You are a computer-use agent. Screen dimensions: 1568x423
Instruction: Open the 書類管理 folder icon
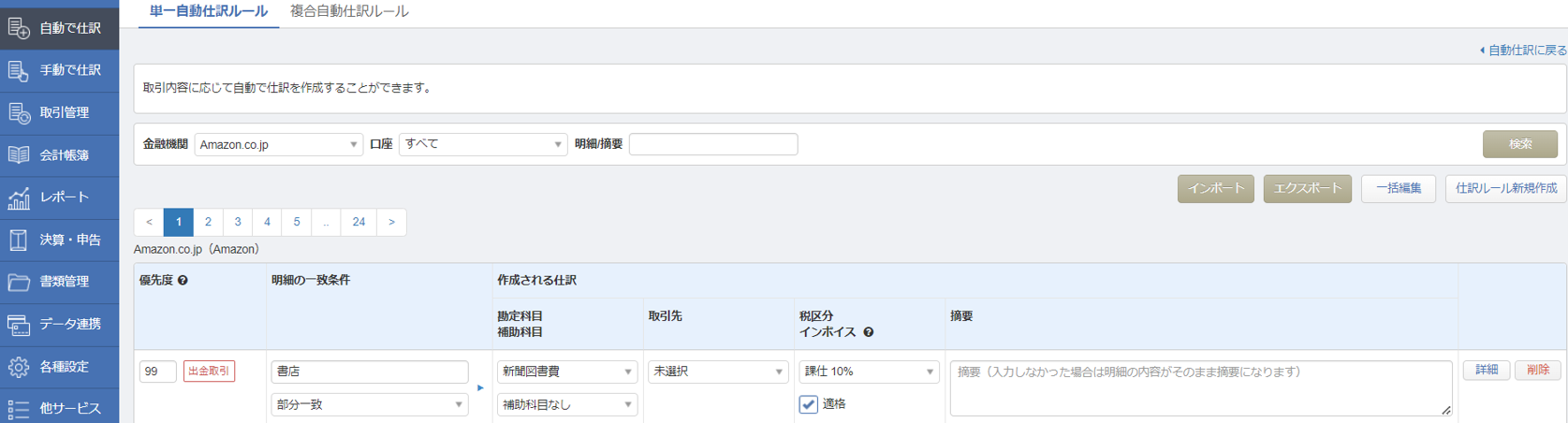(x=19, y=282)
